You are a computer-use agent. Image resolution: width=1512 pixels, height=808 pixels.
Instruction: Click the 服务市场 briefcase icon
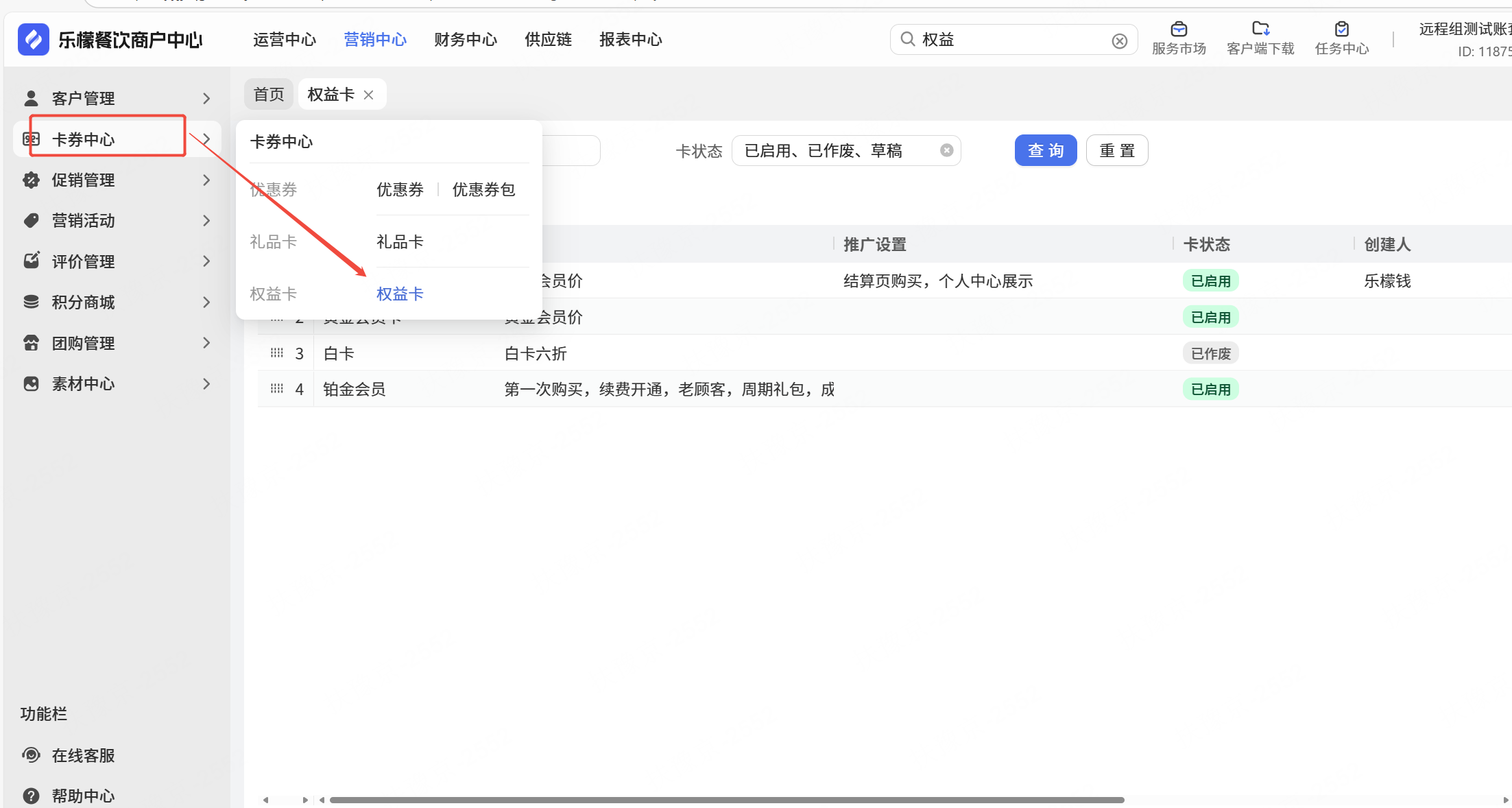(x=1179, y=29)
